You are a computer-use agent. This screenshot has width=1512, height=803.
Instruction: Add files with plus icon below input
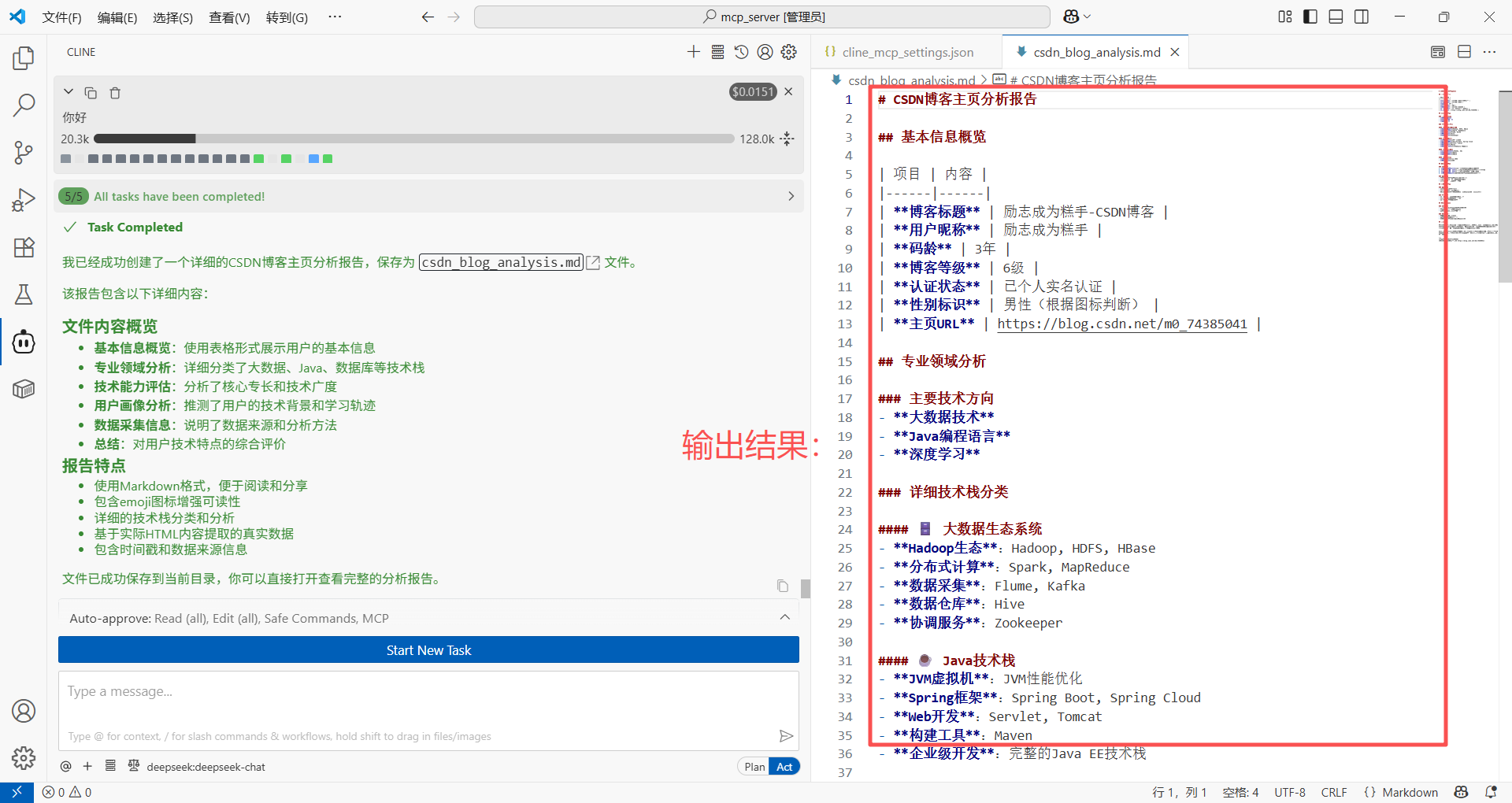[x=87, y=766]
